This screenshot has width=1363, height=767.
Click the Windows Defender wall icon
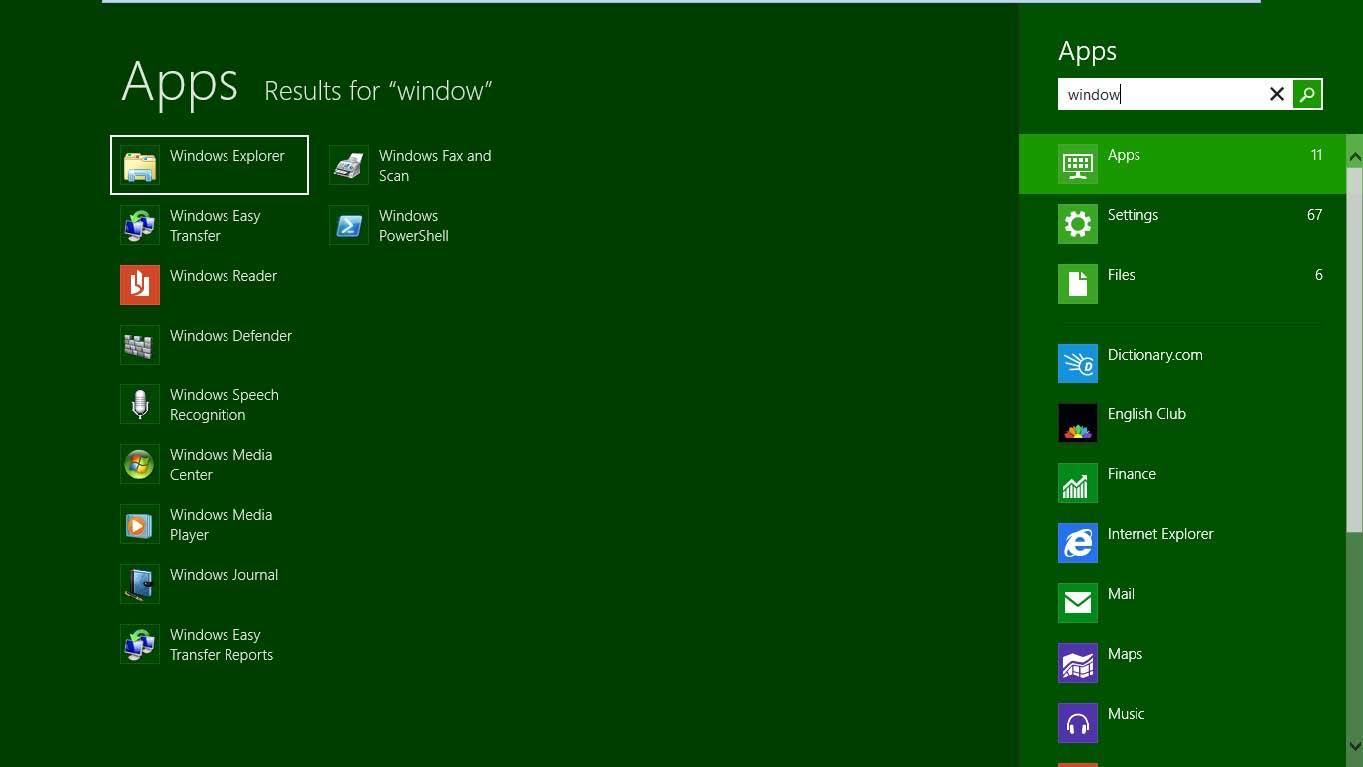click(x=140, y=345)
